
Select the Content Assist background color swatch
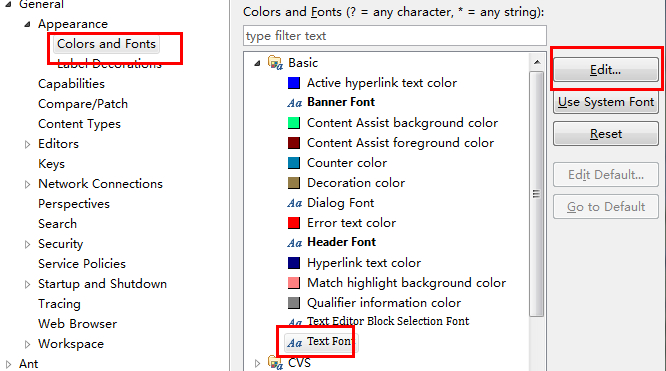[x=294, y=123]
